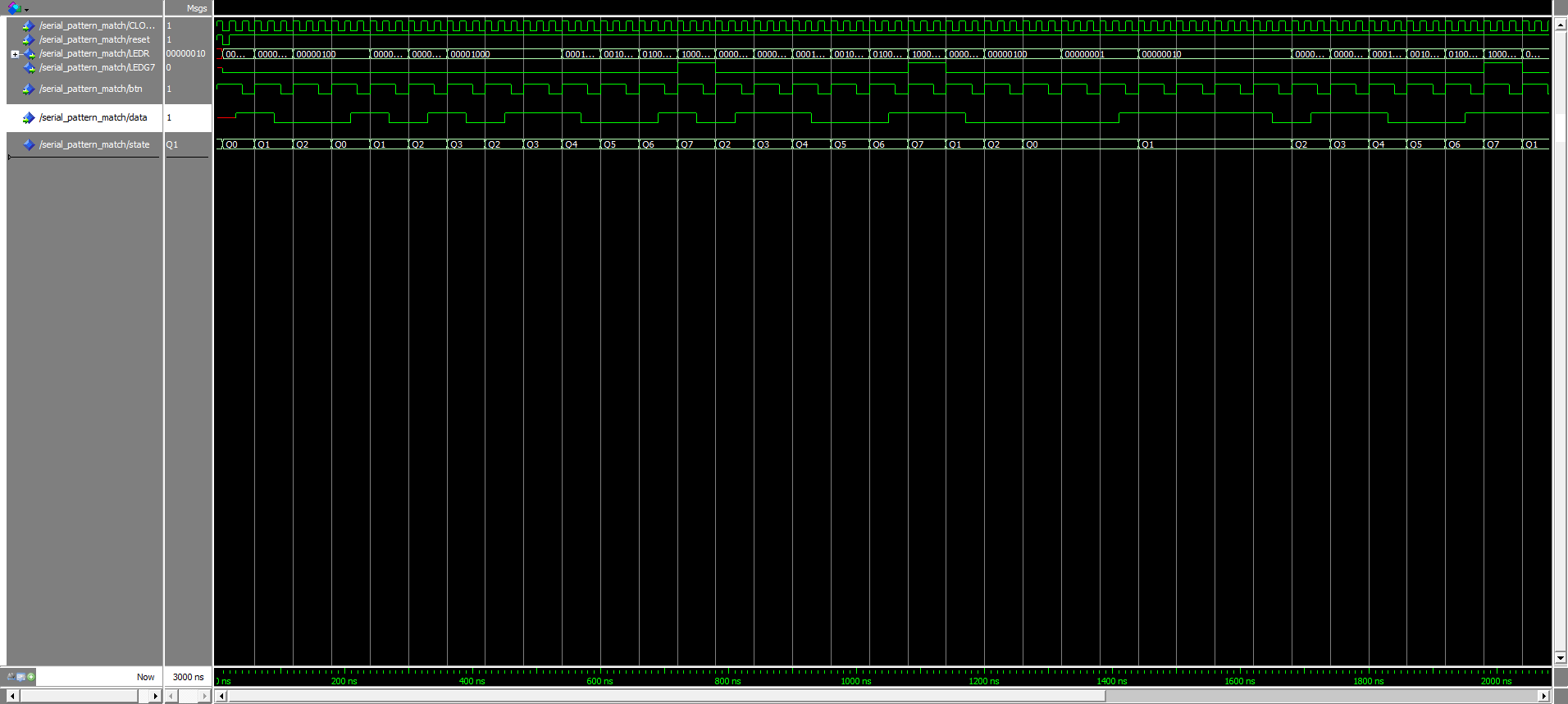This screenshot has height=704, width=1568.
Task: Click the Msgs column header
Action: [196, 8]
